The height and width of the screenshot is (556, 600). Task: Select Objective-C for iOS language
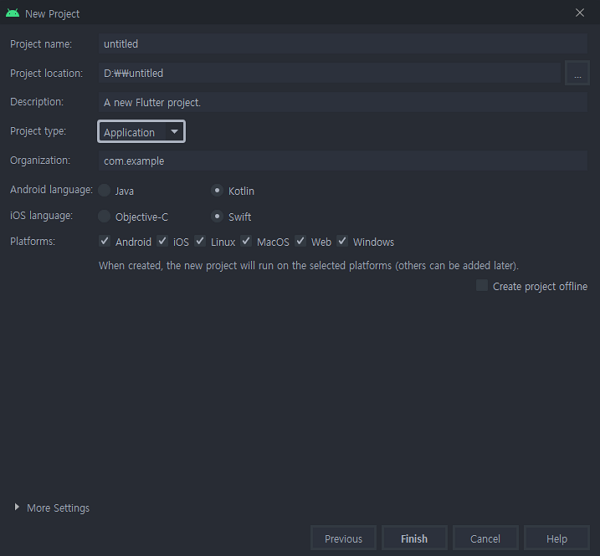(x=104, y=216)
